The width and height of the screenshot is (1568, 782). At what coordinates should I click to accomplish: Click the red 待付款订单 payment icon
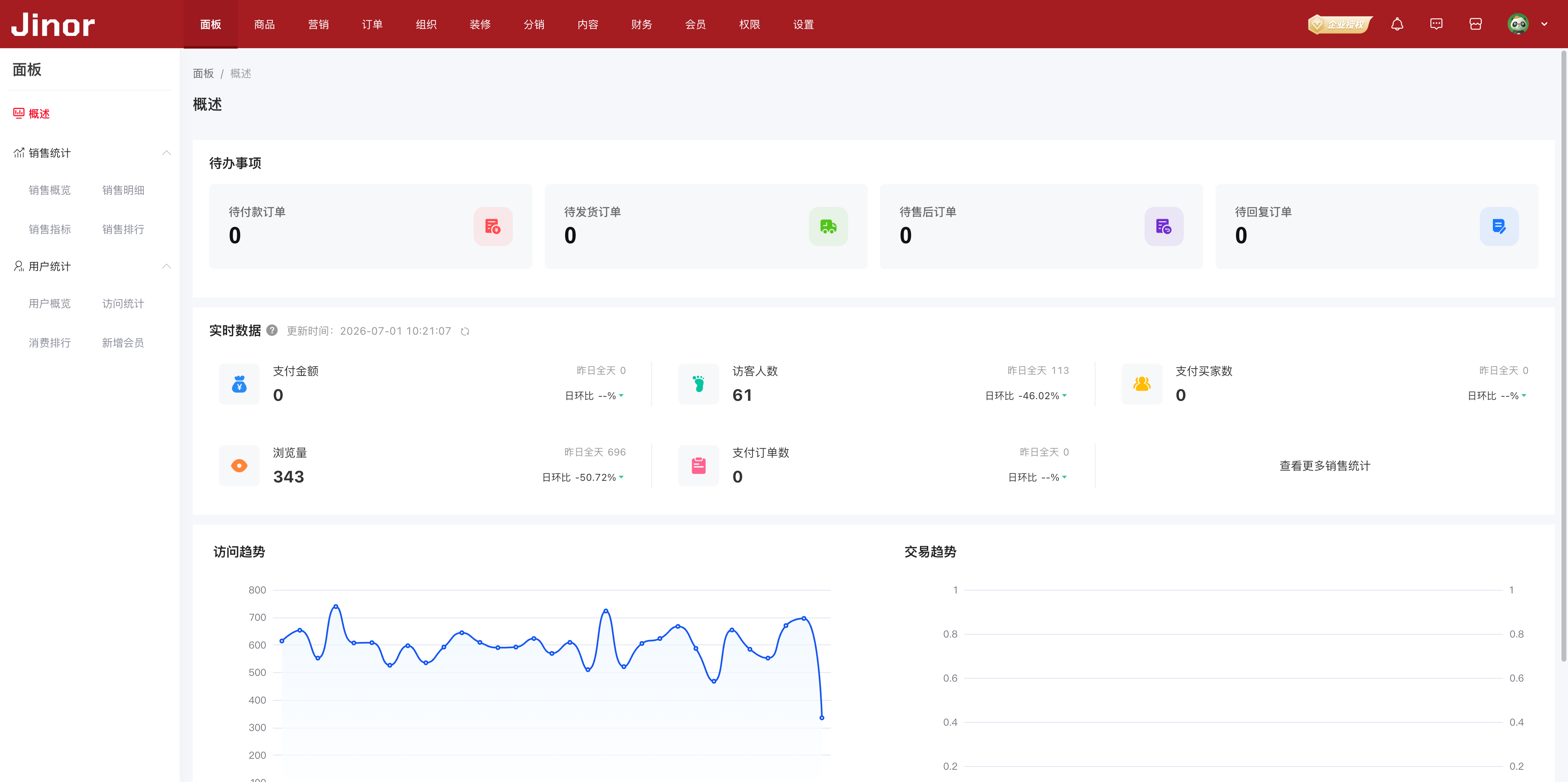pyautogui.click(x=493, y=227)
